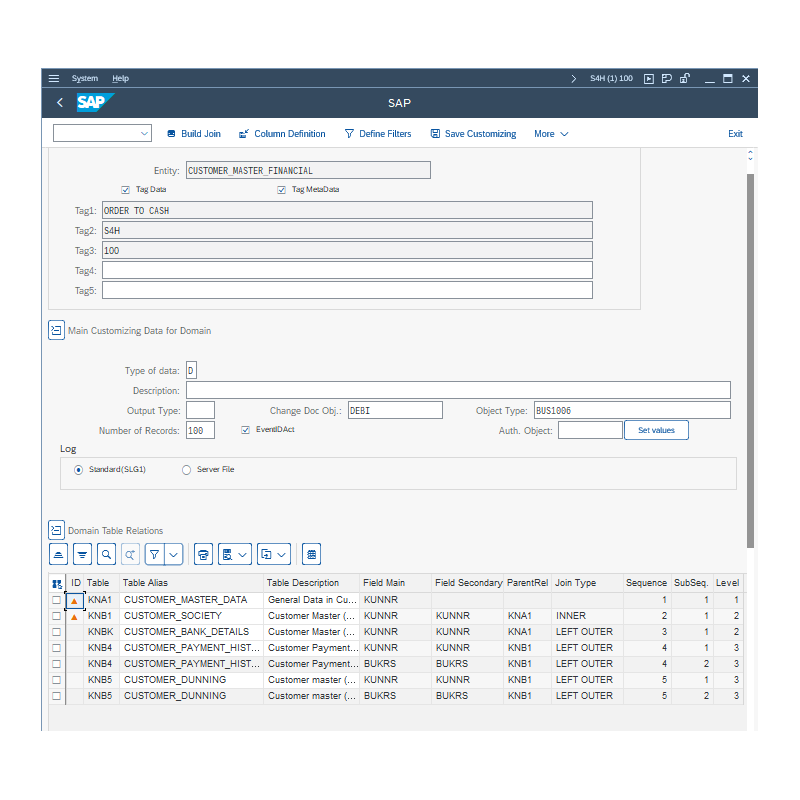Click into the Tag4 input field
This screenshot has height=800, width=800.
[347, 270]
